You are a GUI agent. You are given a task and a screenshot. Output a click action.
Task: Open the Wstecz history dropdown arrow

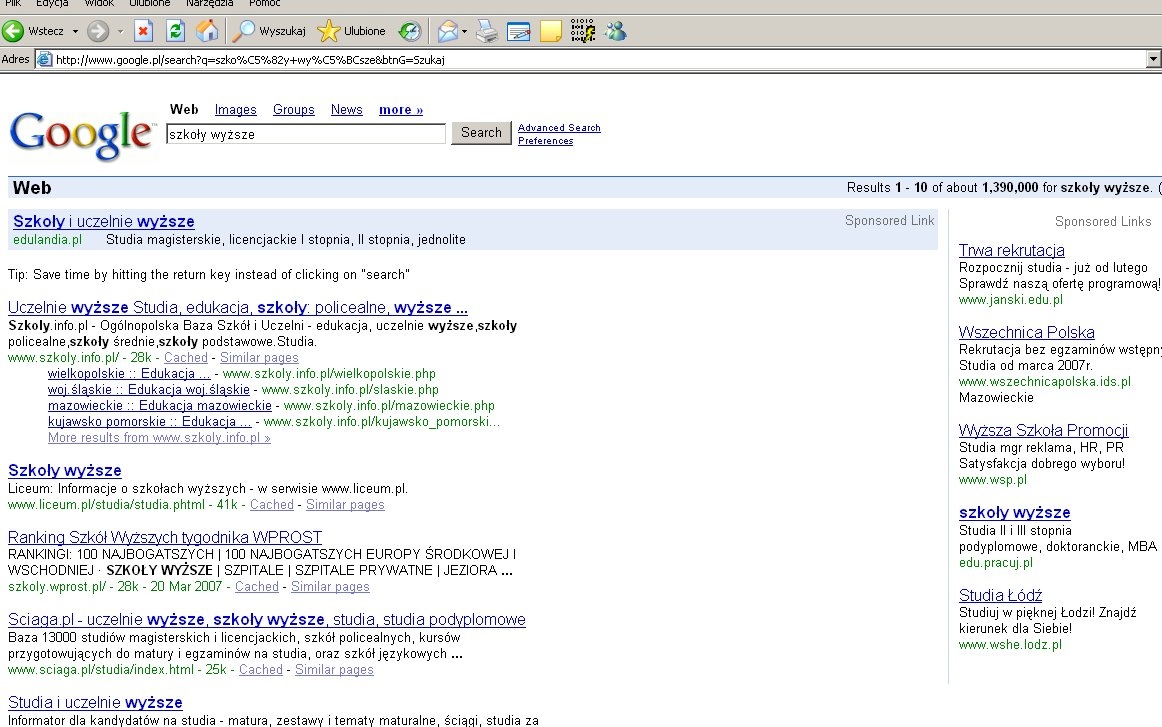[75, 31]
